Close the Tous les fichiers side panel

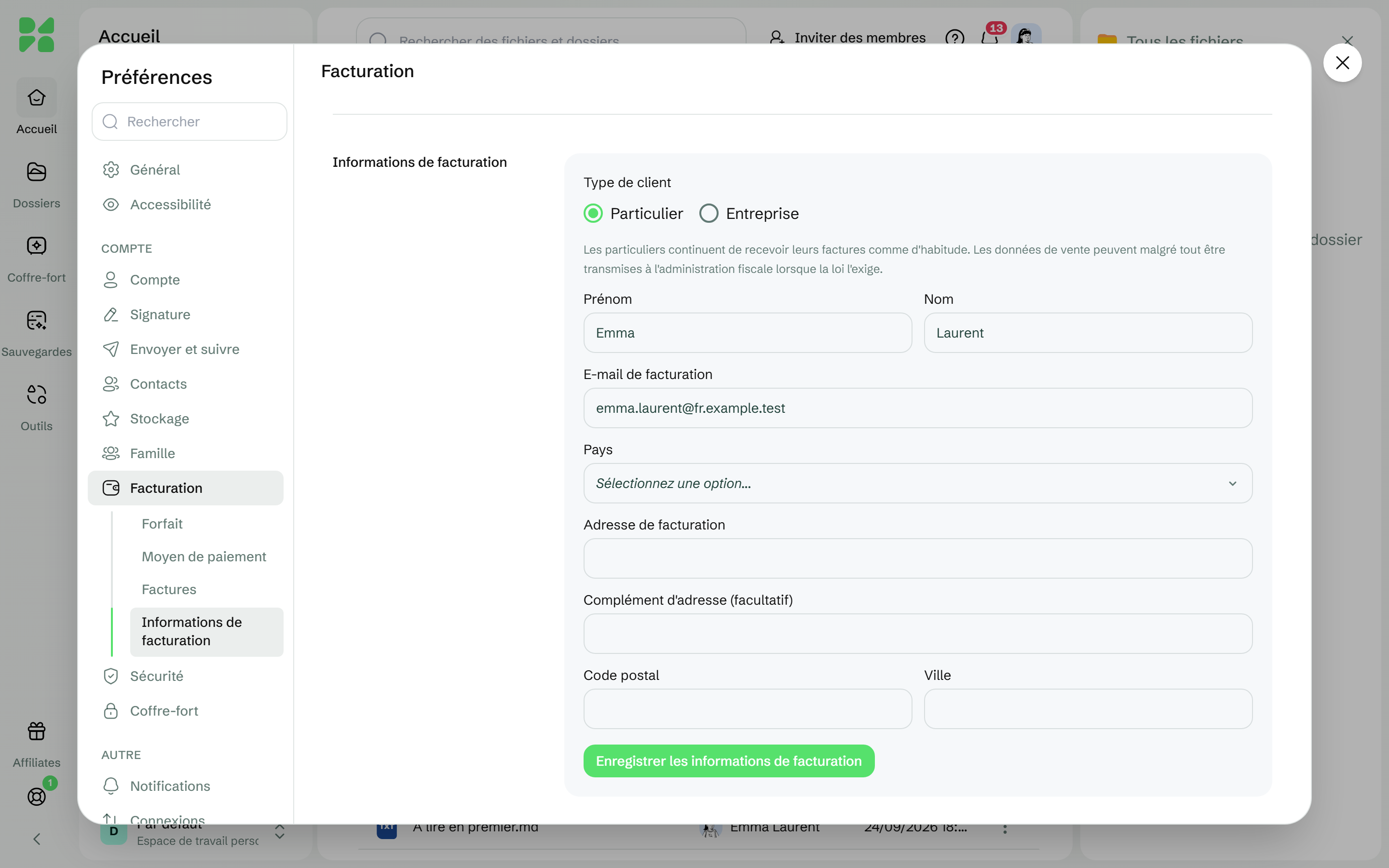point(1347,39)
